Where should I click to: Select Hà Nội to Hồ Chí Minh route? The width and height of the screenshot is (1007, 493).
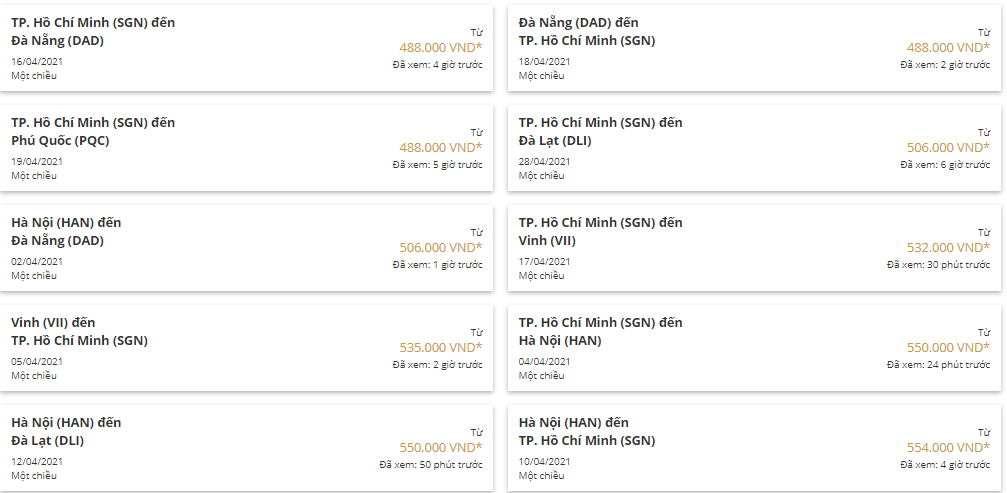point(587,431)
